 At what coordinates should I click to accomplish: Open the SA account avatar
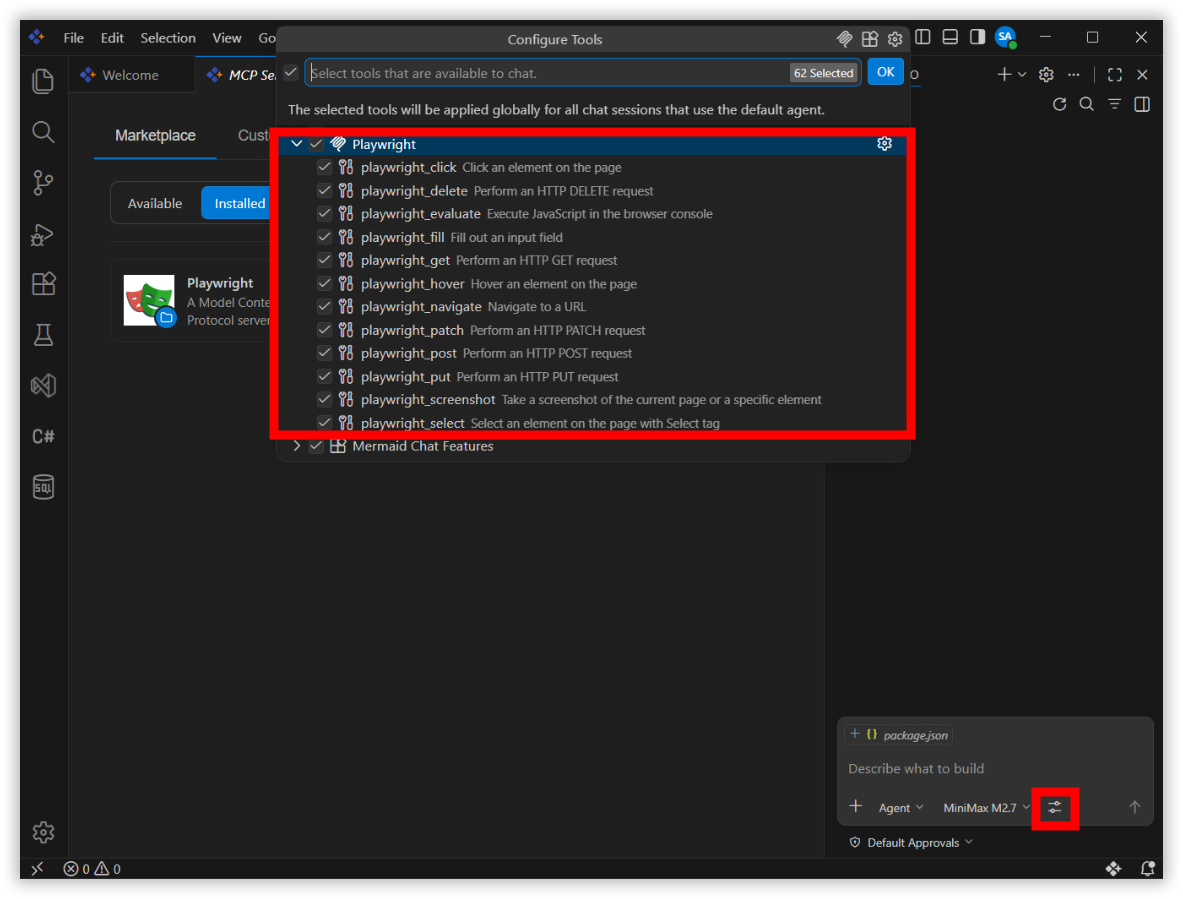(x=1006, y=37)
